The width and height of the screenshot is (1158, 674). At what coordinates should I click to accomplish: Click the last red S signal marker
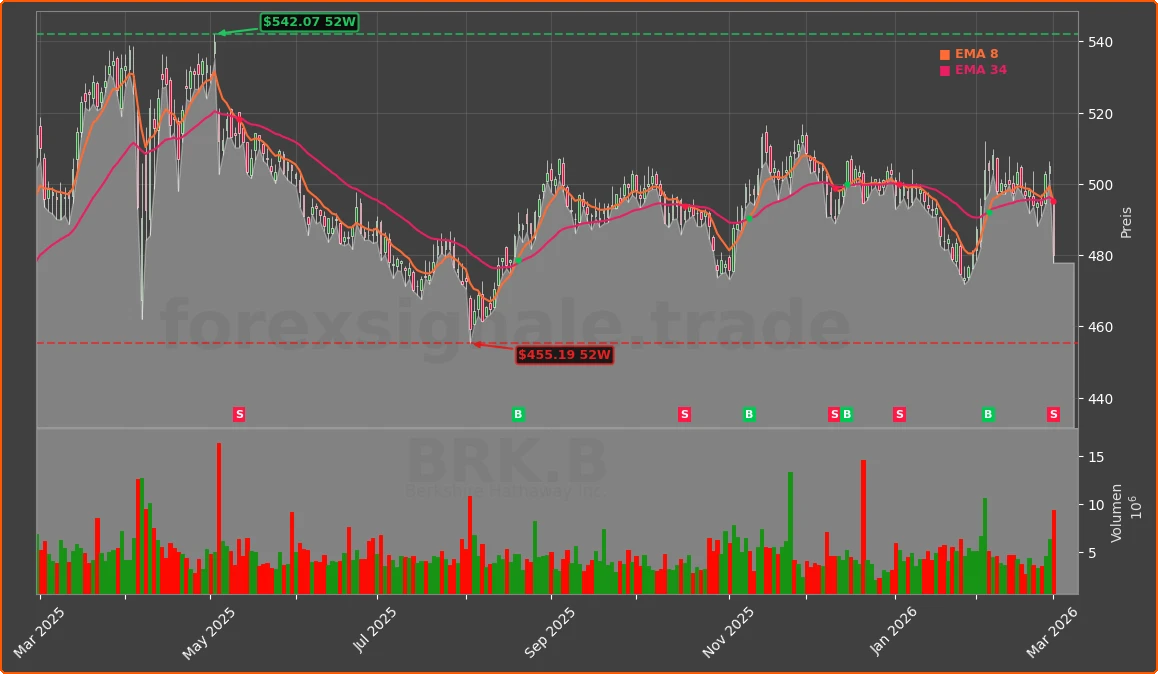click(1053, 414)
